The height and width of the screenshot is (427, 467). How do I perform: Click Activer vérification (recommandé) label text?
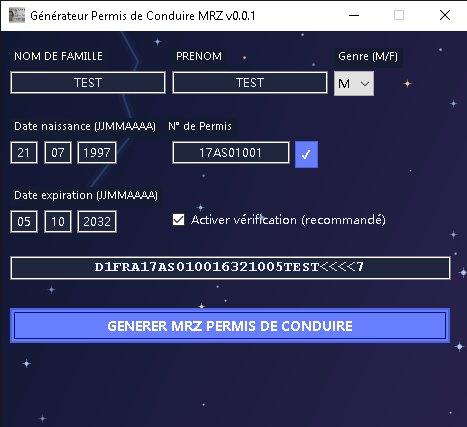click(x=288, y=220)
